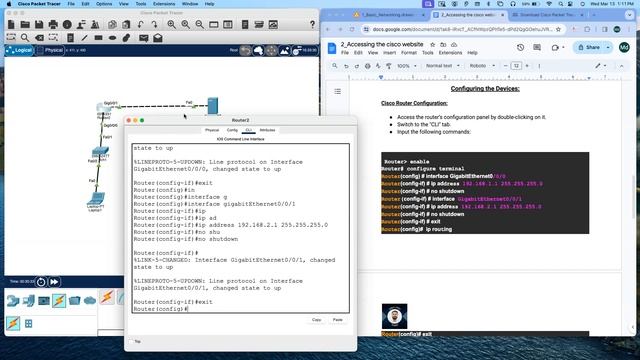640x360 pixels.
Task: Click the Add Simple PDU closed envelope
Action: point(143,38)
